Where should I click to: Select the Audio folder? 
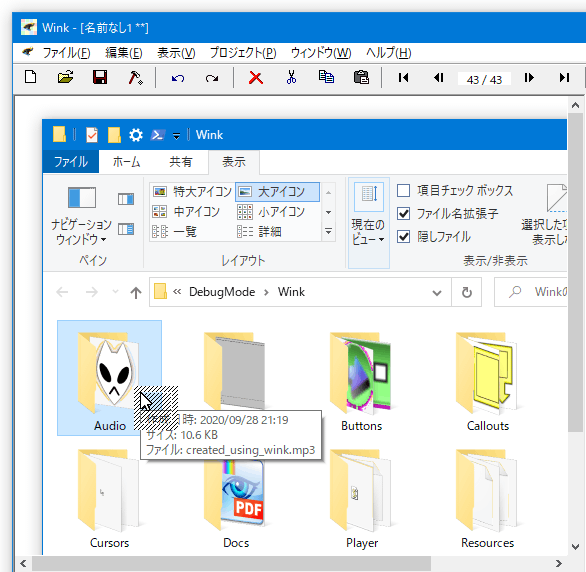110,378
